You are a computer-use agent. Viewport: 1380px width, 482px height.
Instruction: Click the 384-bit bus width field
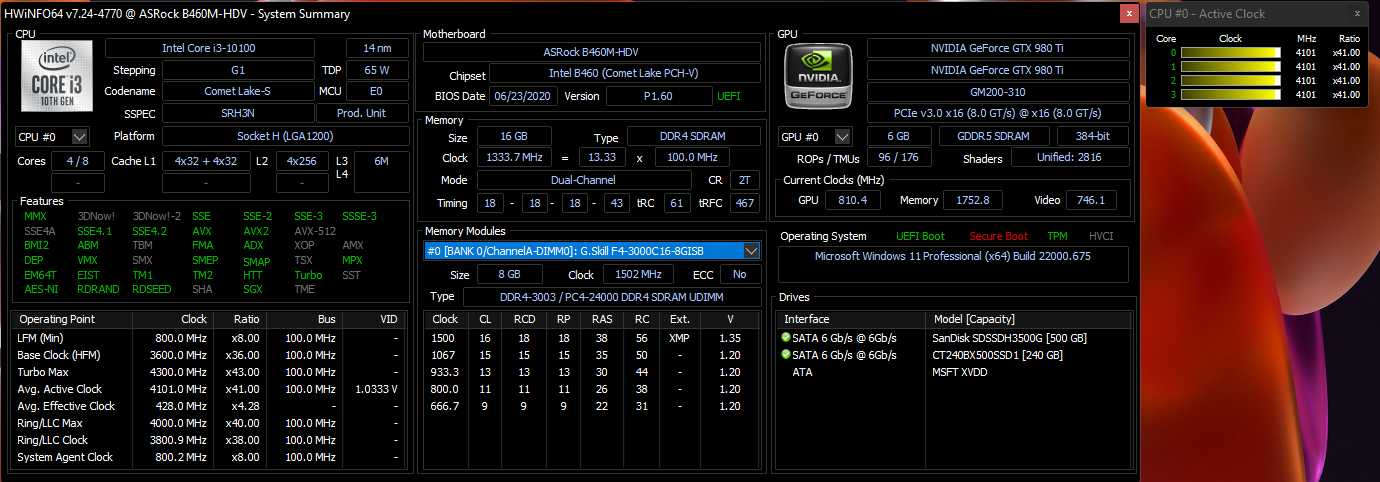pos(1094,136)
